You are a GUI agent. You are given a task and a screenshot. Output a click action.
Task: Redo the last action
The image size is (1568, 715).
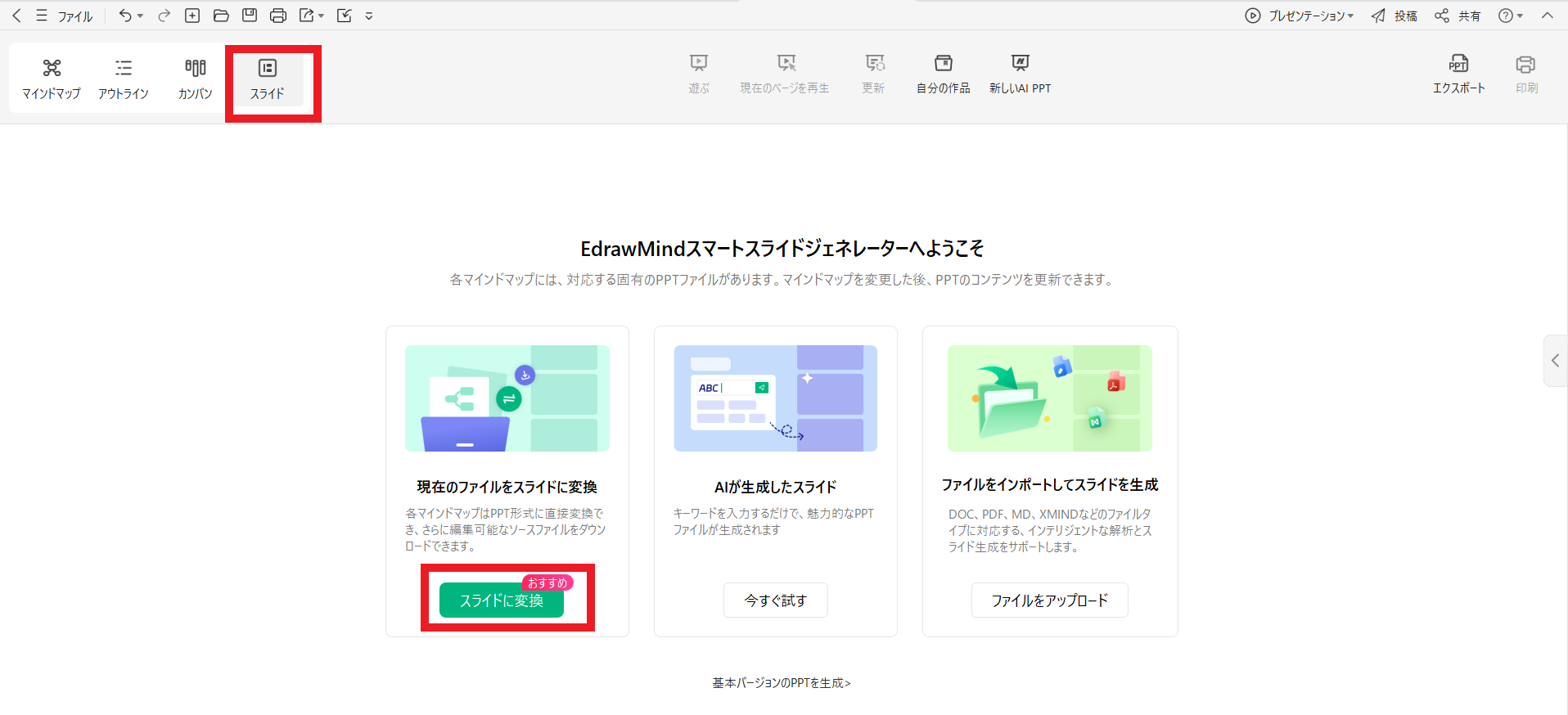coord(164,16)
